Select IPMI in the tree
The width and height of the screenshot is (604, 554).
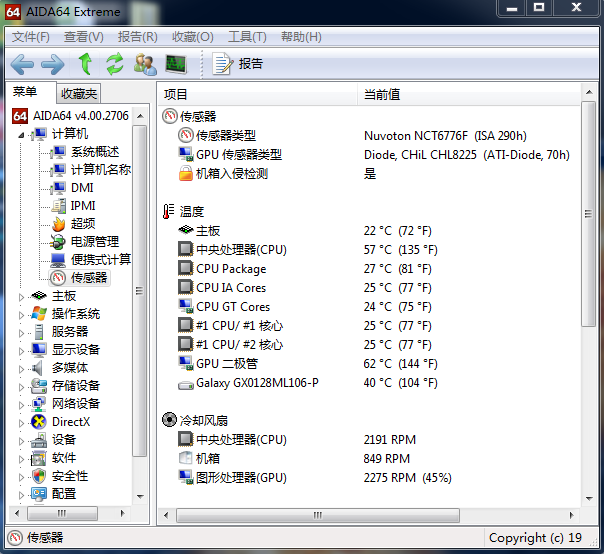tap(83, 206)
